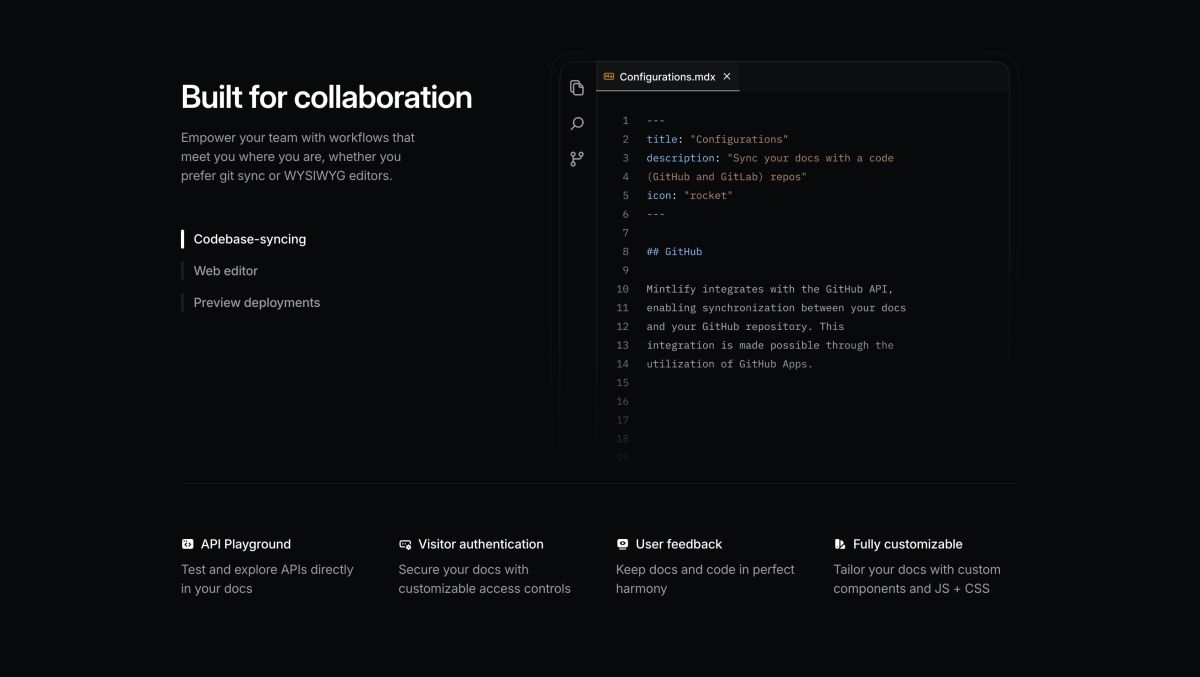Click 'Tailor your docs with custom' text

click(917, 570)
